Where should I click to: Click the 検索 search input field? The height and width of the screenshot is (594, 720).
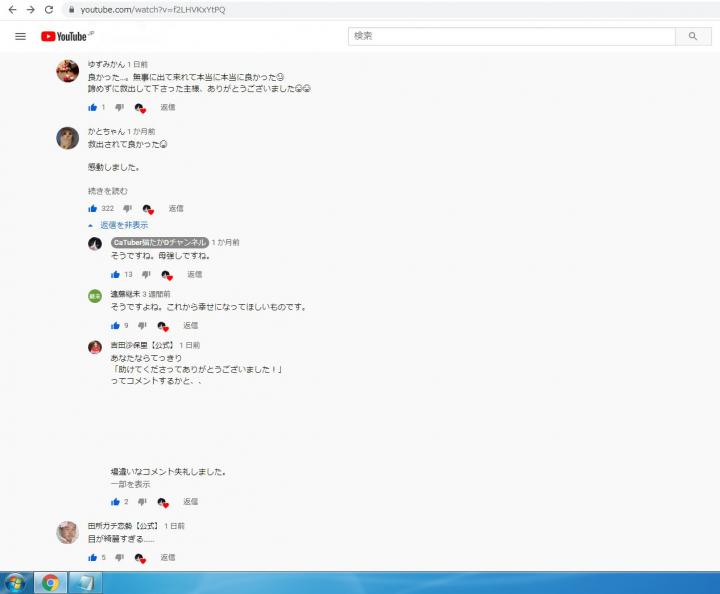tap(512, 36)
